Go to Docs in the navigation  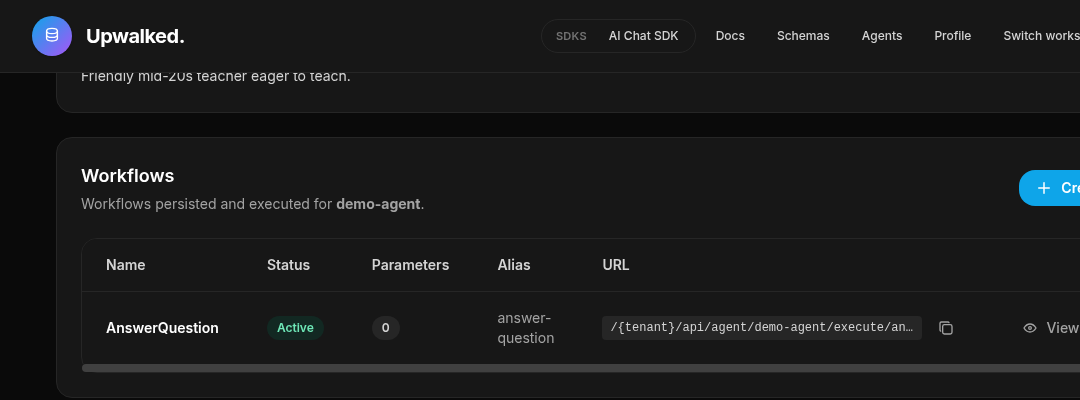(730, 36)
